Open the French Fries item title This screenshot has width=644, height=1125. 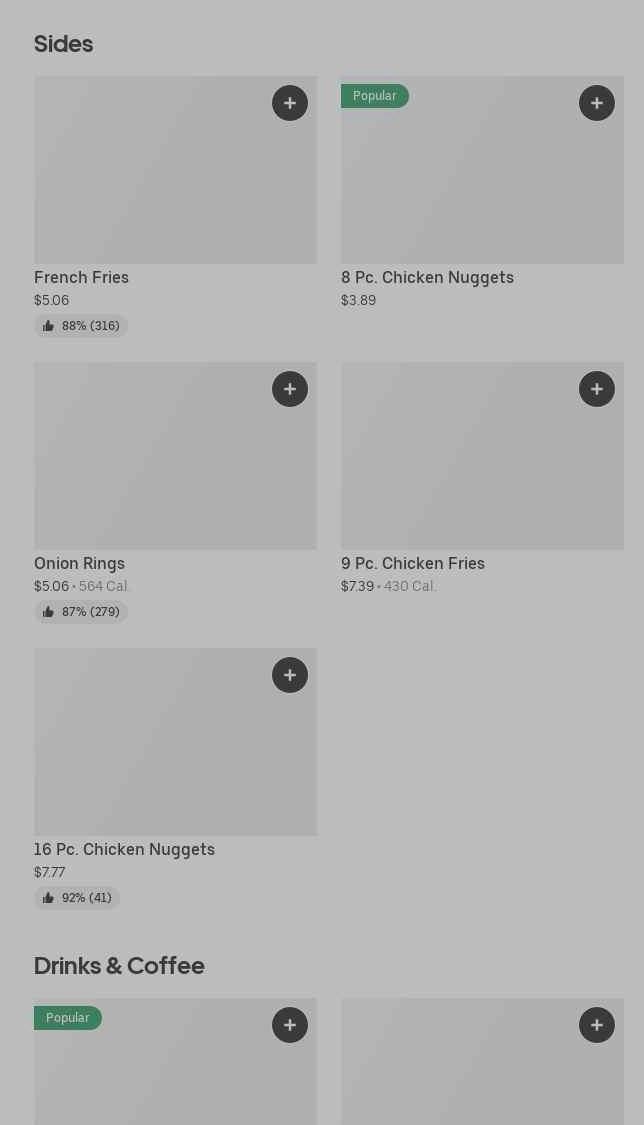(81, 277)
